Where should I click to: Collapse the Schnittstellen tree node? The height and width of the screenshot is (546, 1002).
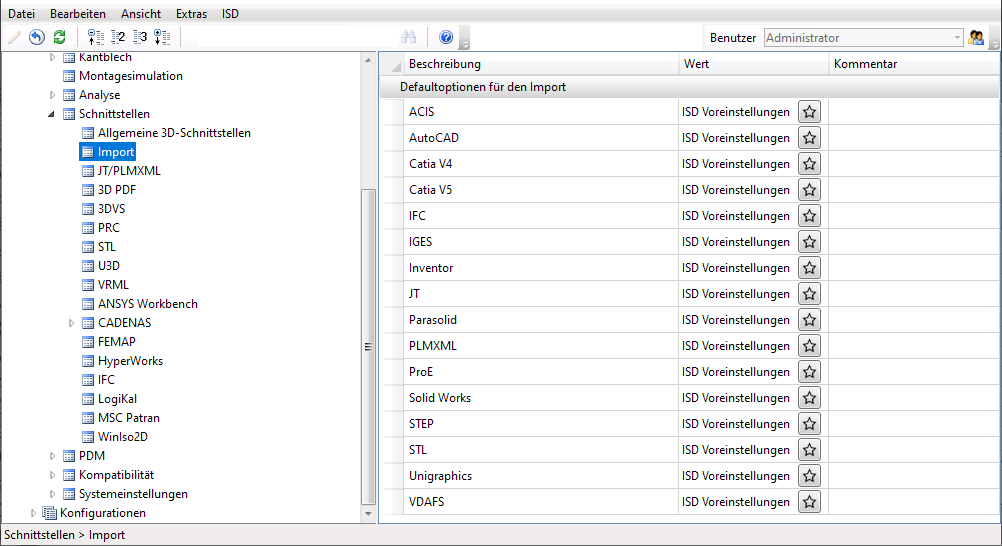[52, 114]
